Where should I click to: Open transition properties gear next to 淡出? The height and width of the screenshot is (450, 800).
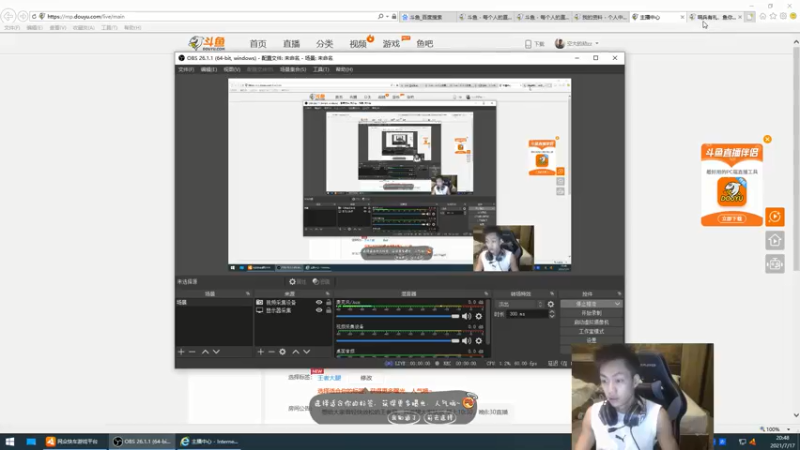coord(551,304)
